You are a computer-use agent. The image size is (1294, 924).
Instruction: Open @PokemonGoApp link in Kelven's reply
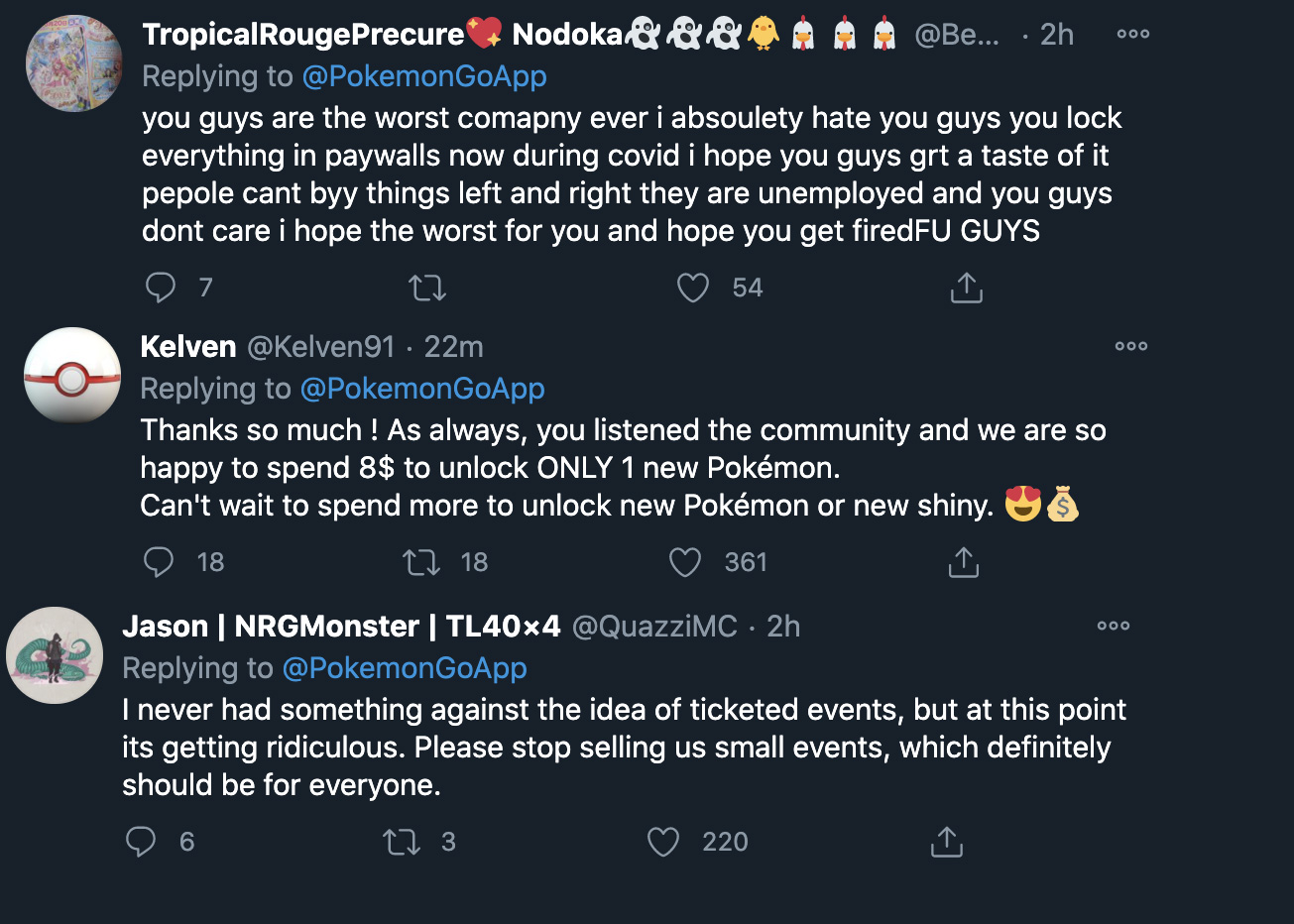pos(421,389)
